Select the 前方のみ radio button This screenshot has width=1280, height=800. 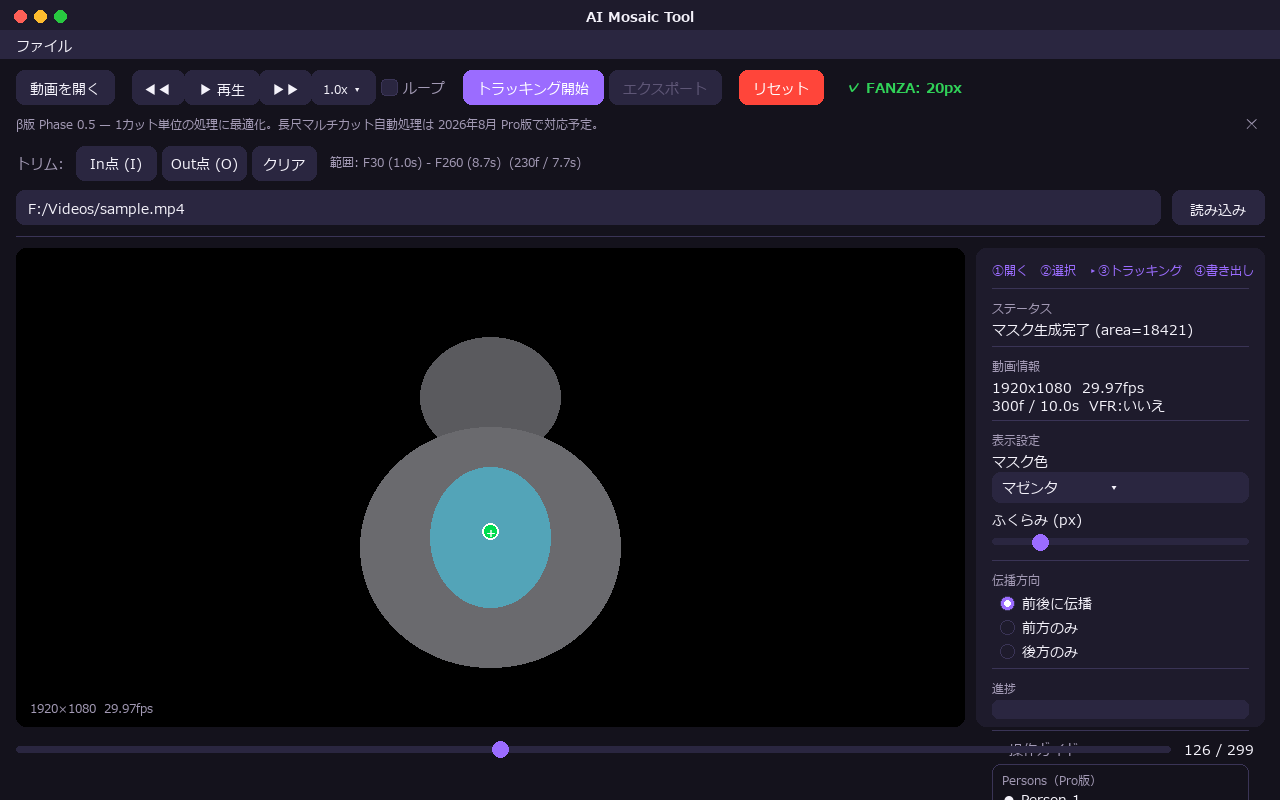1008,628
